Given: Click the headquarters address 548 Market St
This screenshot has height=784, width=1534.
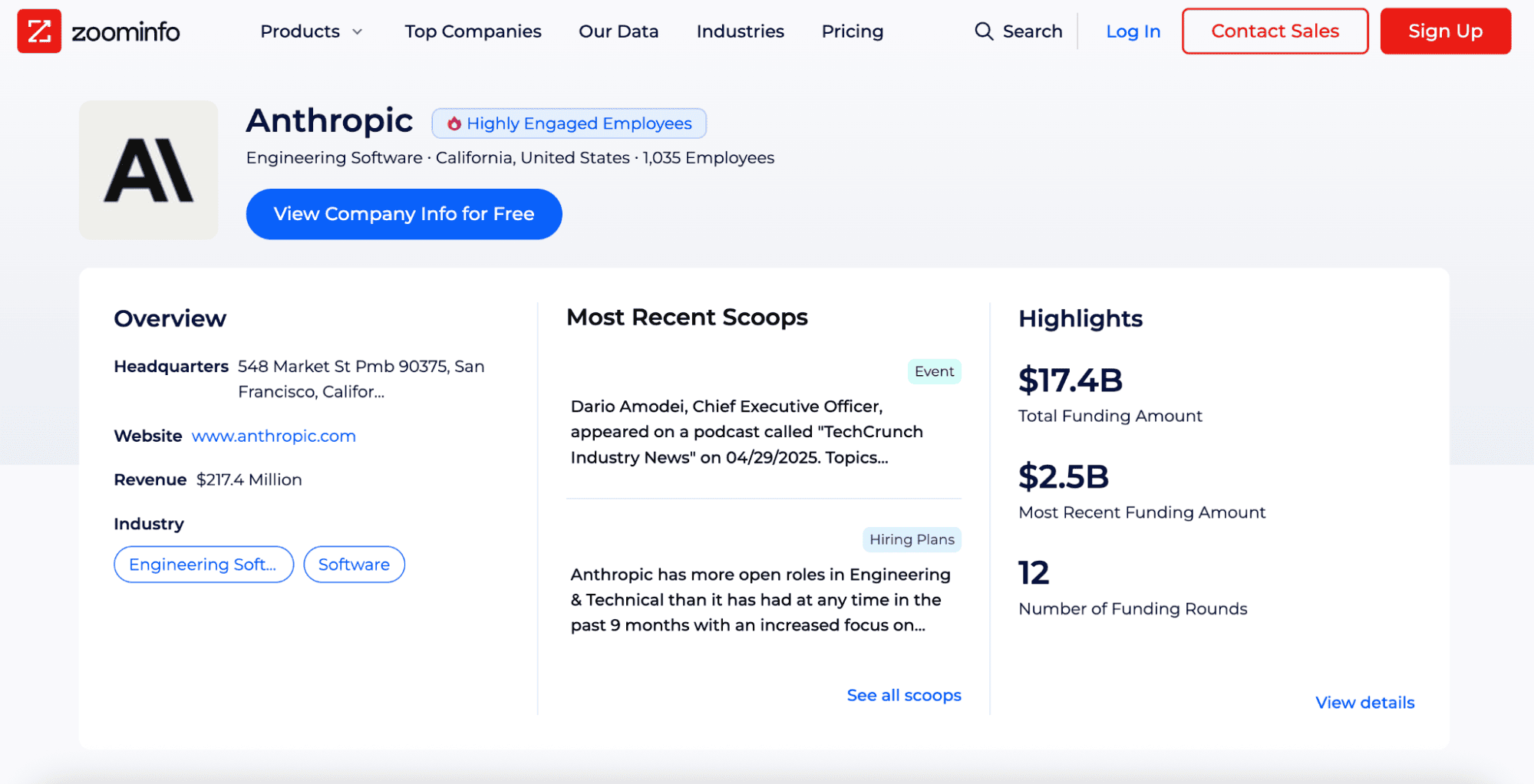Looking at the screenshot, I should coord(361,379).
